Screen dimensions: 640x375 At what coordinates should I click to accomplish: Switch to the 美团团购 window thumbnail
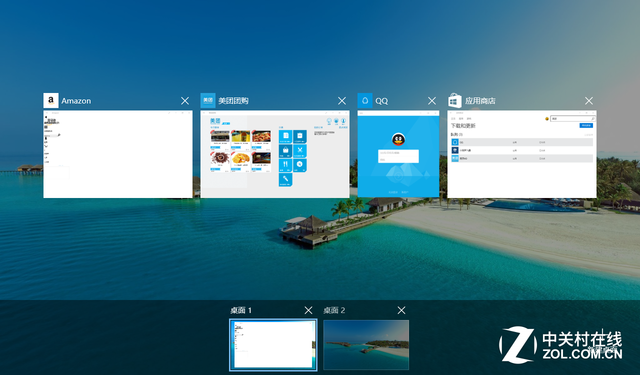pyautogui.click(x=275, y=154)
